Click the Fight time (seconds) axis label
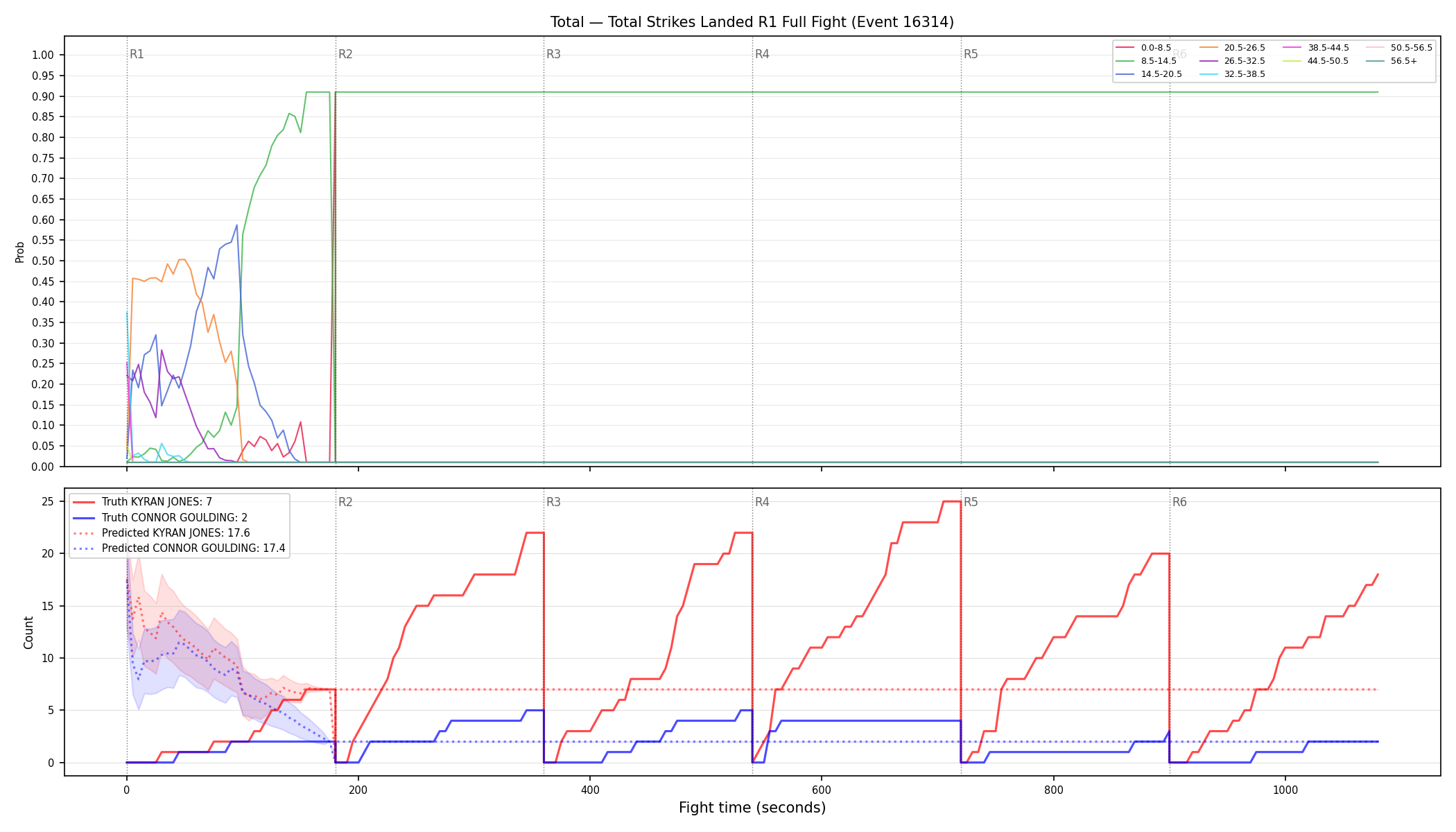This screenshot has width=1456, height=832. (x=752, y=808)
